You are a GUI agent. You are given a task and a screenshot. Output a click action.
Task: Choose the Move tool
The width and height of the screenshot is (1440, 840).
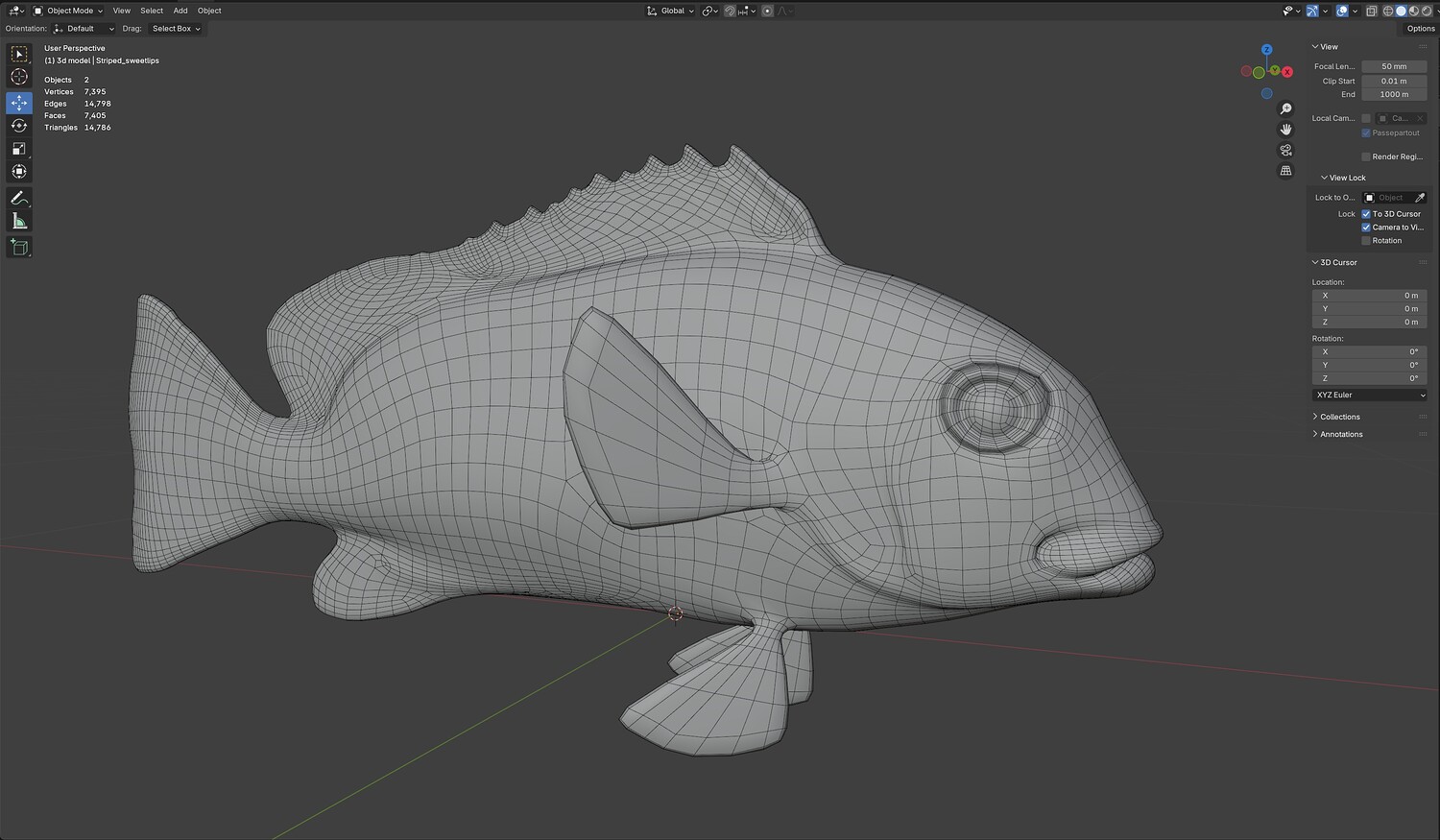pyautogui.click(x=19, y=103)
